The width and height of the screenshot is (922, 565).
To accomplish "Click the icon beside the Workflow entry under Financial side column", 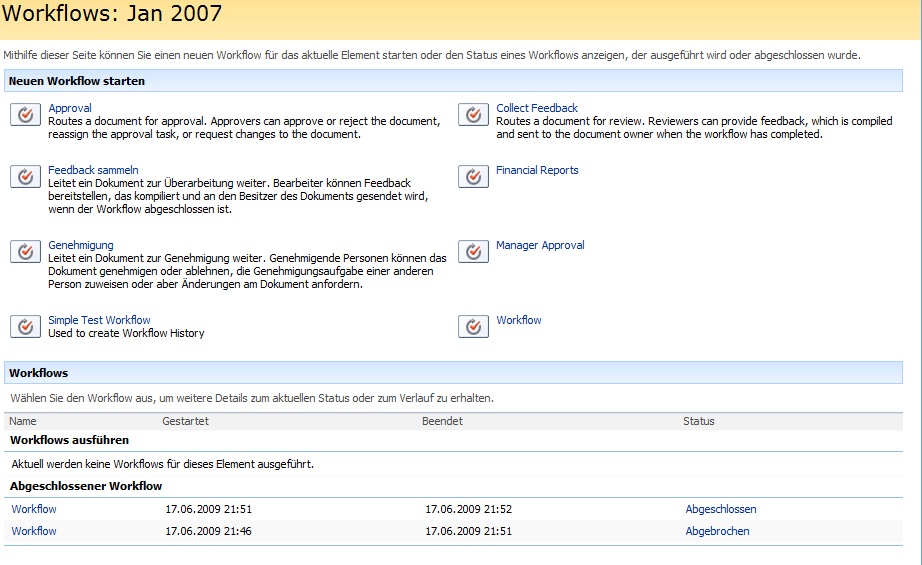I will tap(473, 327).
